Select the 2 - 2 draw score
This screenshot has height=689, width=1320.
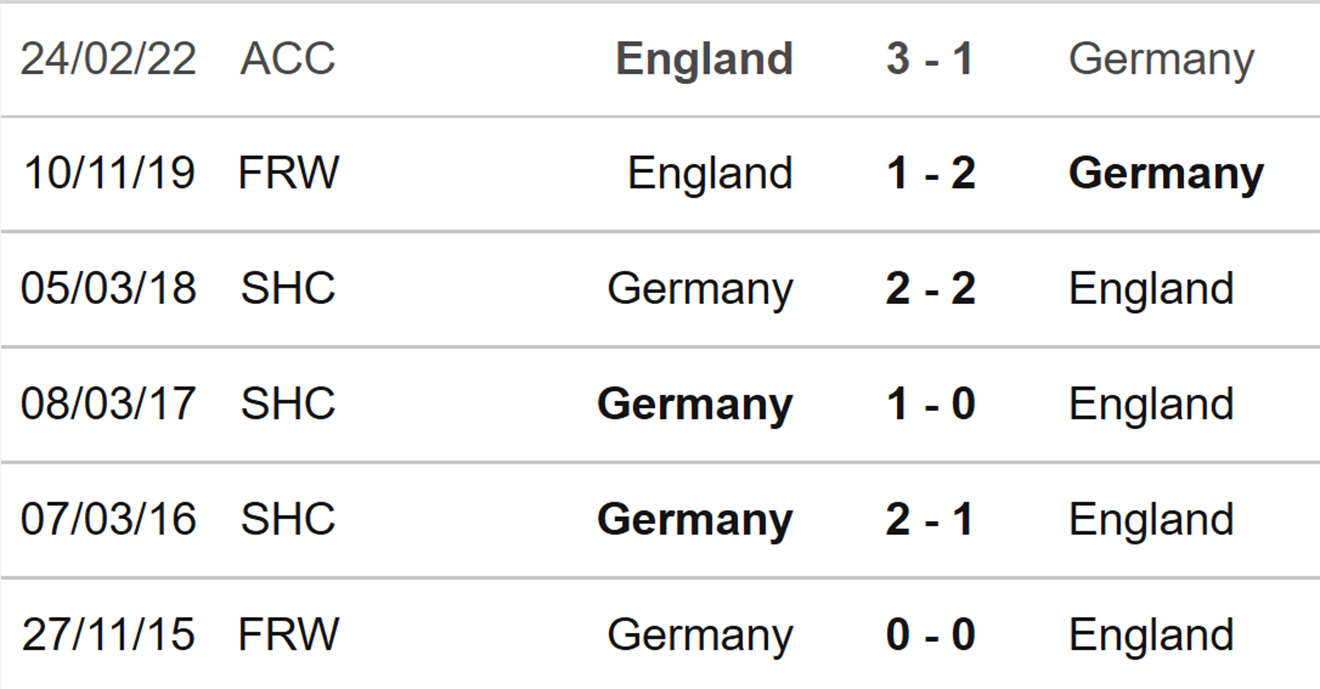pos(929,289)
